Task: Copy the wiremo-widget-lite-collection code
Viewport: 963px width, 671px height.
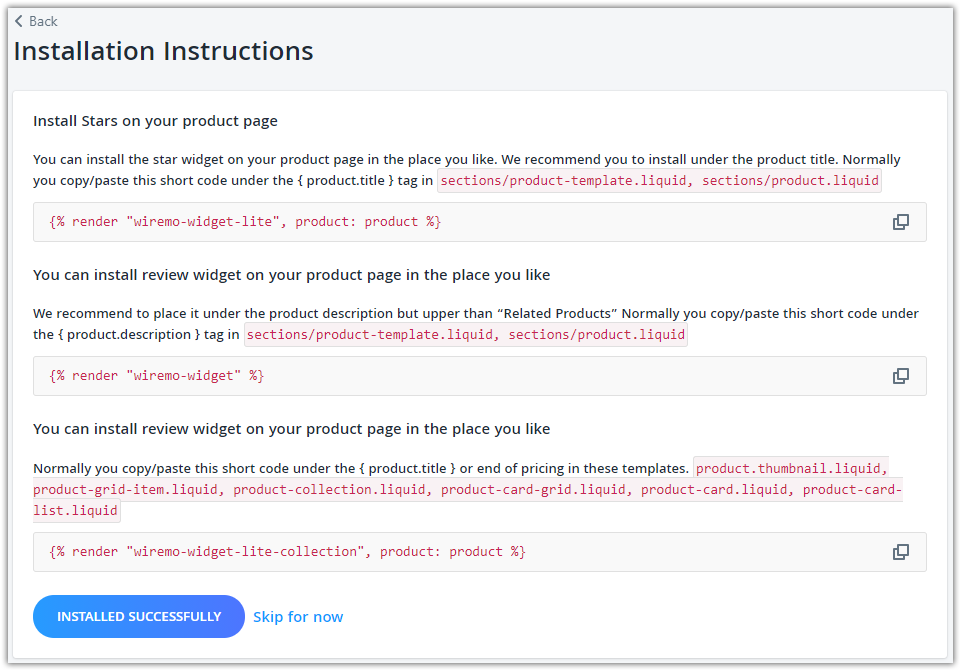Action: click(x=900, y=552)
